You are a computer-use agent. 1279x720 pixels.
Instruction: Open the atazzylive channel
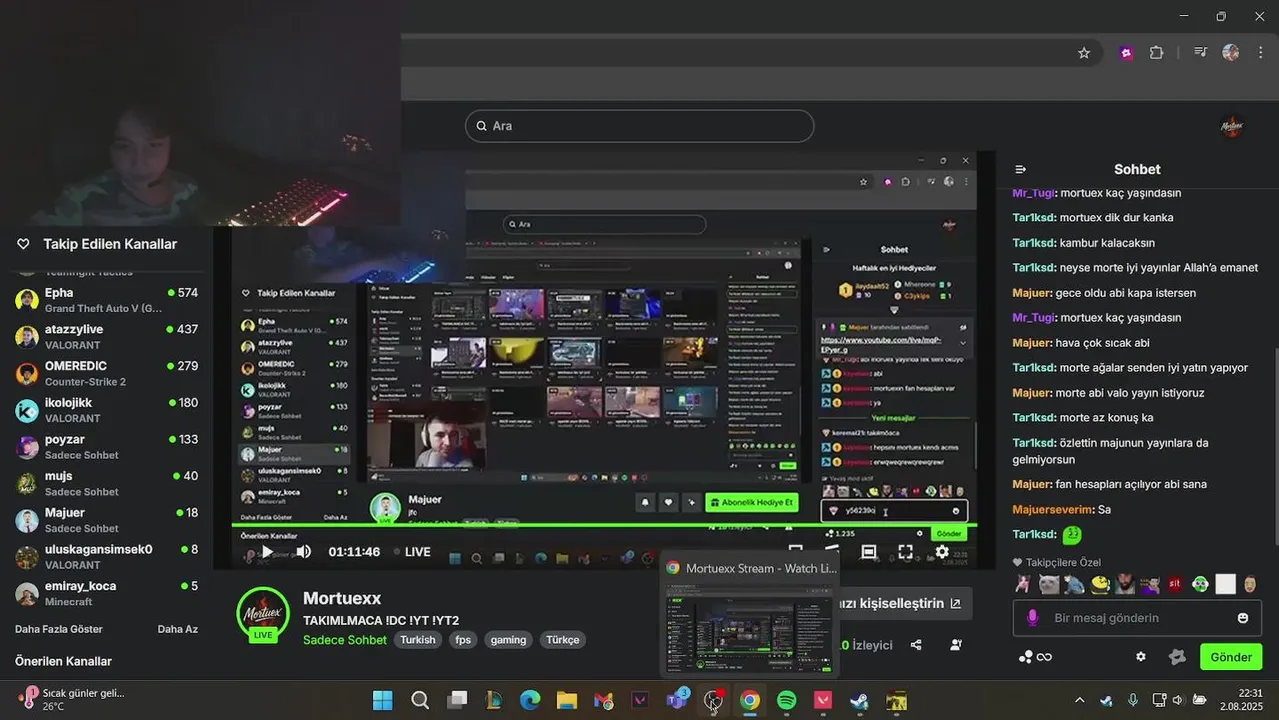click(107, 337)
